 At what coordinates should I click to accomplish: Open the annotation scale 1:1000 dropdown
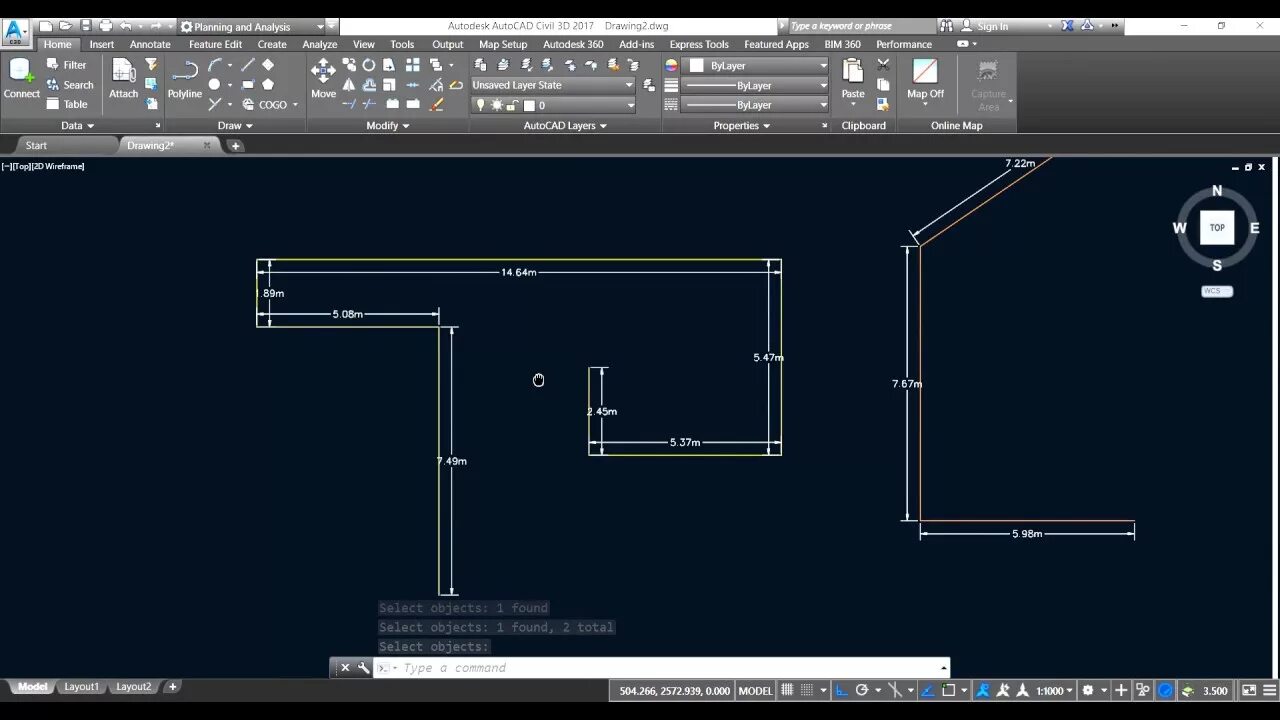(1054, 690)
